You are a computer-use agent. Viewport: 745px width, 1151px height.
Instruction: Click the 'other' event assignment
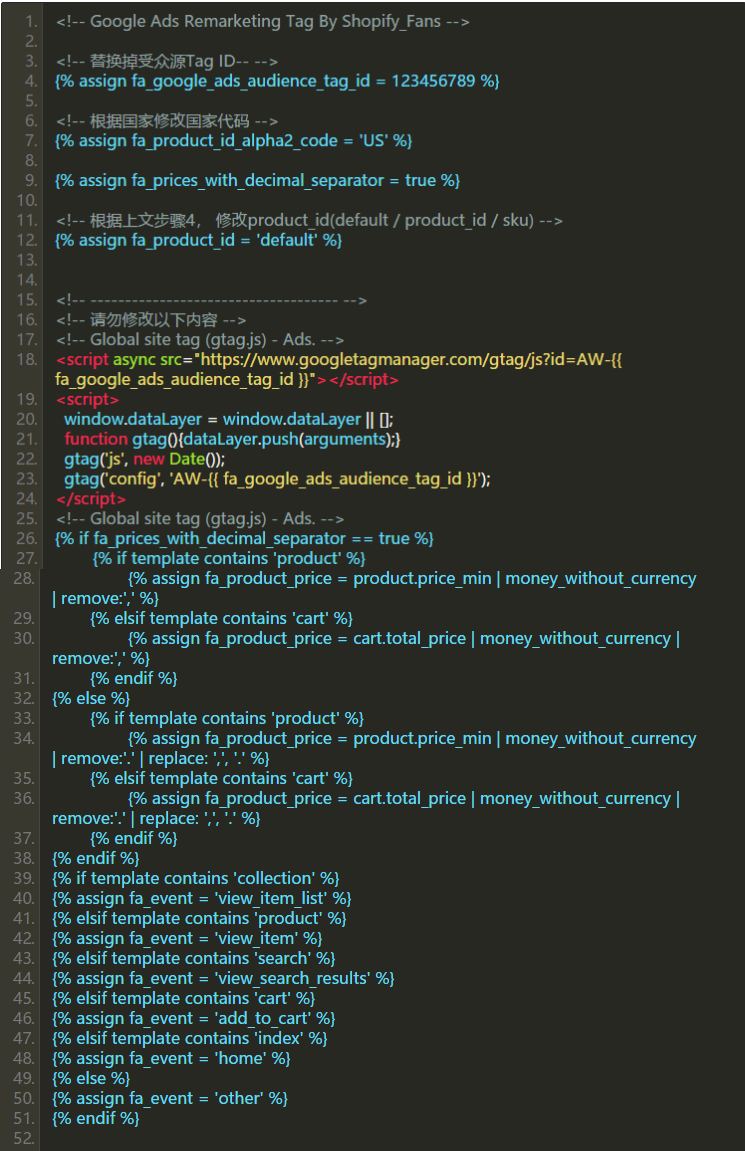pos(170,1099)
